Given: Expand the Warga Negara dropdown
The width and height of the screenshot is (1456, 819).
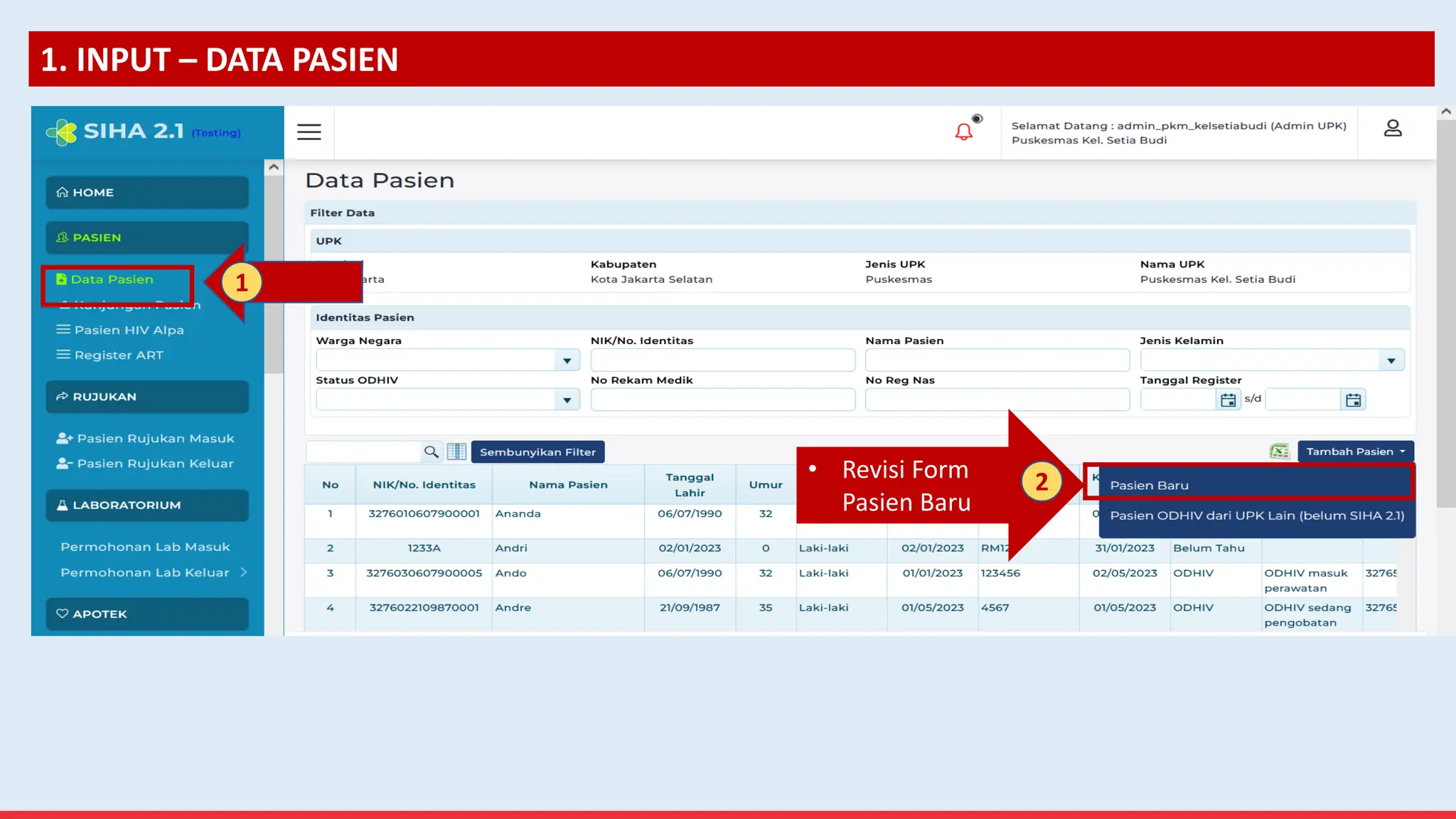Looking at the screenshot, I should (x=567, y=361).
